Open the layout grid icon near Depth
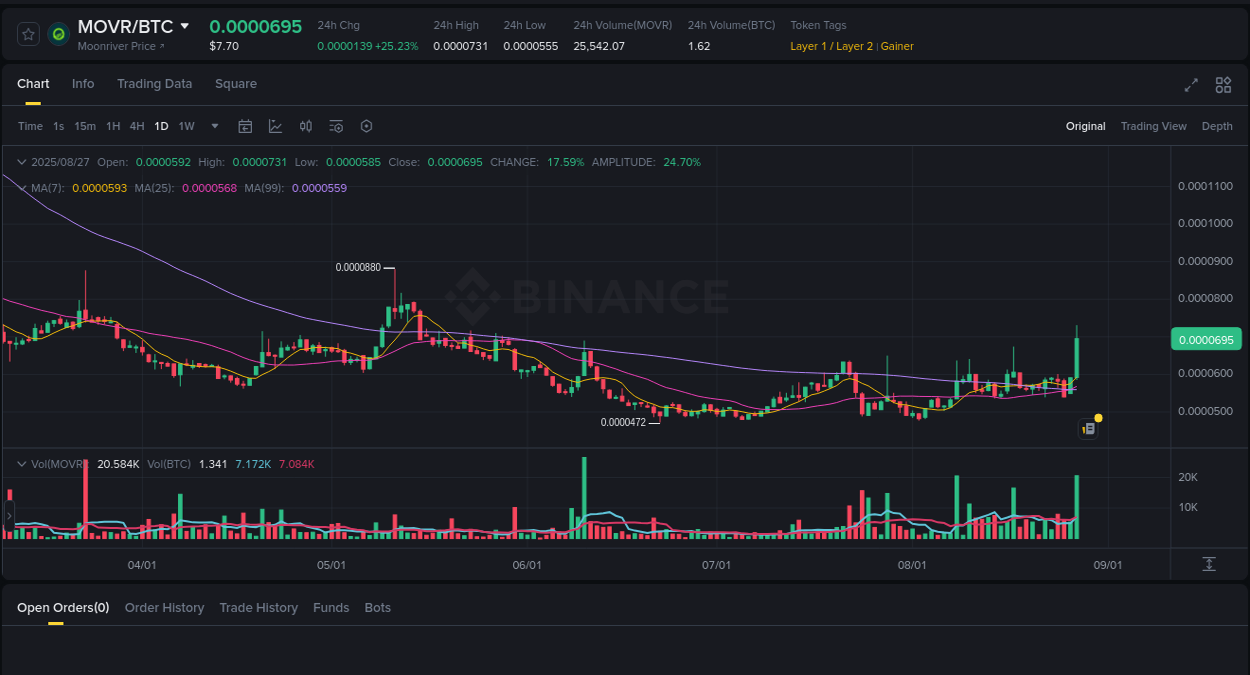This screenshot has height=675, width=1250. point(1223,85)
